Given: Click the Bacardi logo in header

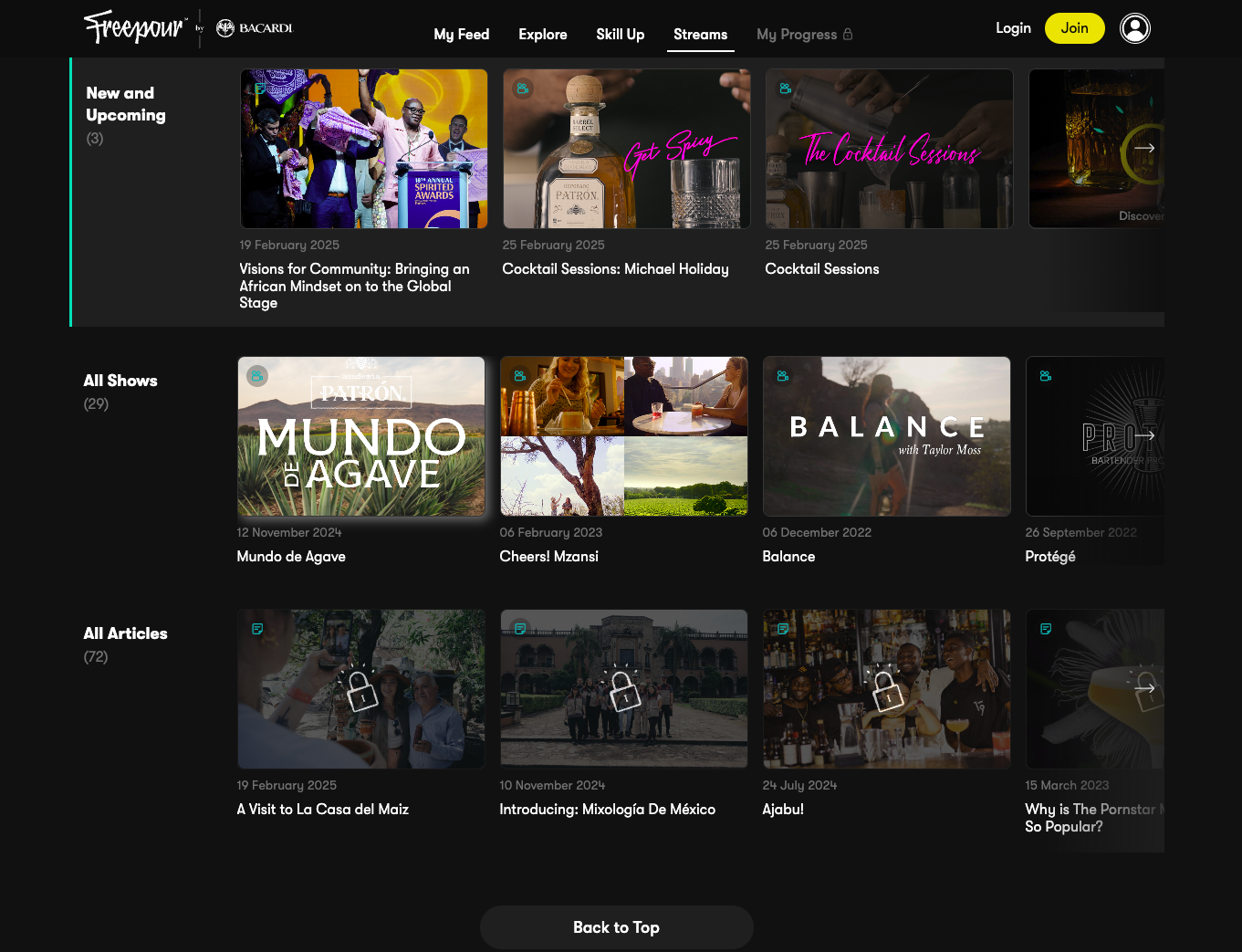Looking at the screenshot, I should pos(255,28).
